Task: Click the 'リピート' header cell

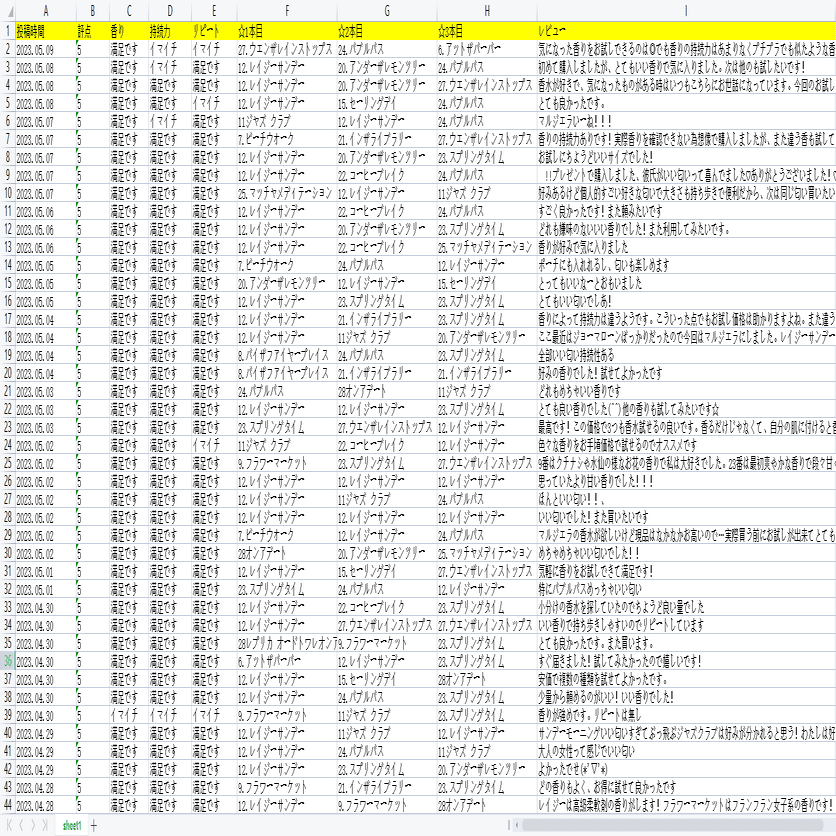Action: pyautogui.click(x=214, y=31)
